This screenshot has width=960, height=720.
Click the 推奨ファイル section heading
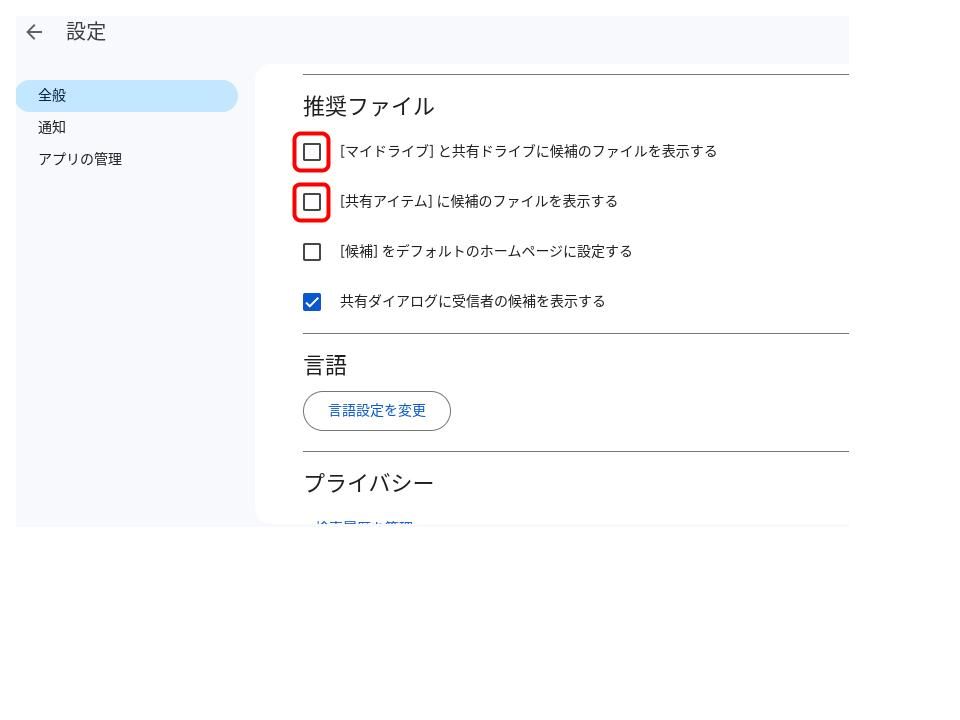point(368,107)
